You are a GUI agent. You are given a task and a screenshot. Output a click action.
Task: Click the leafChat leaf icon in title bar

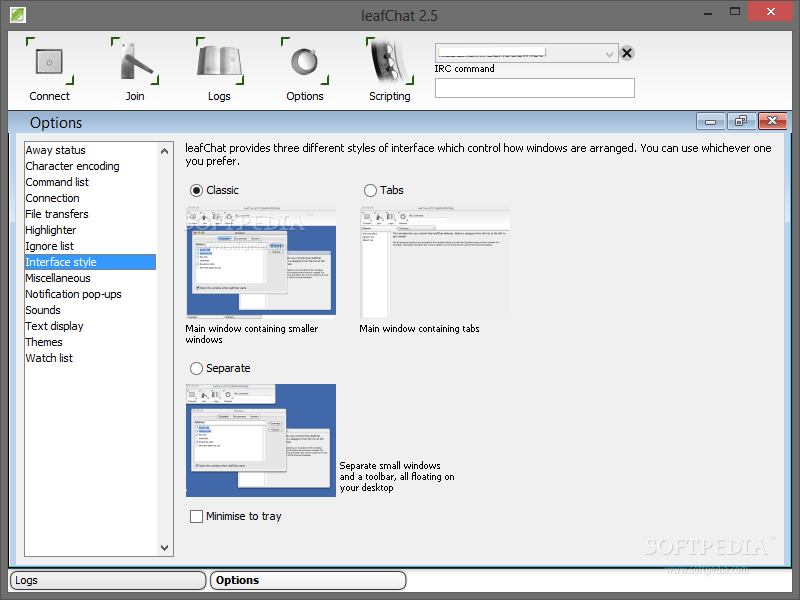(18, 15)
